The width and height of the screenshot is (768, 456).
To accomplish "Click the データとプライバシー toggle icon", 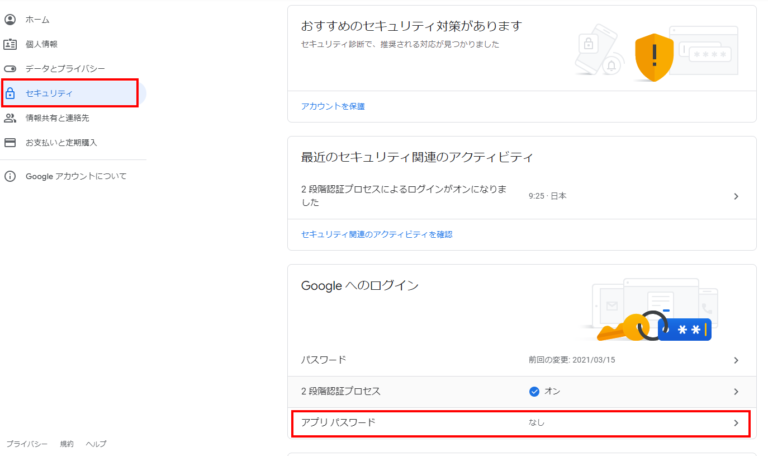I will pyautogui.click(x=11, y=68).
